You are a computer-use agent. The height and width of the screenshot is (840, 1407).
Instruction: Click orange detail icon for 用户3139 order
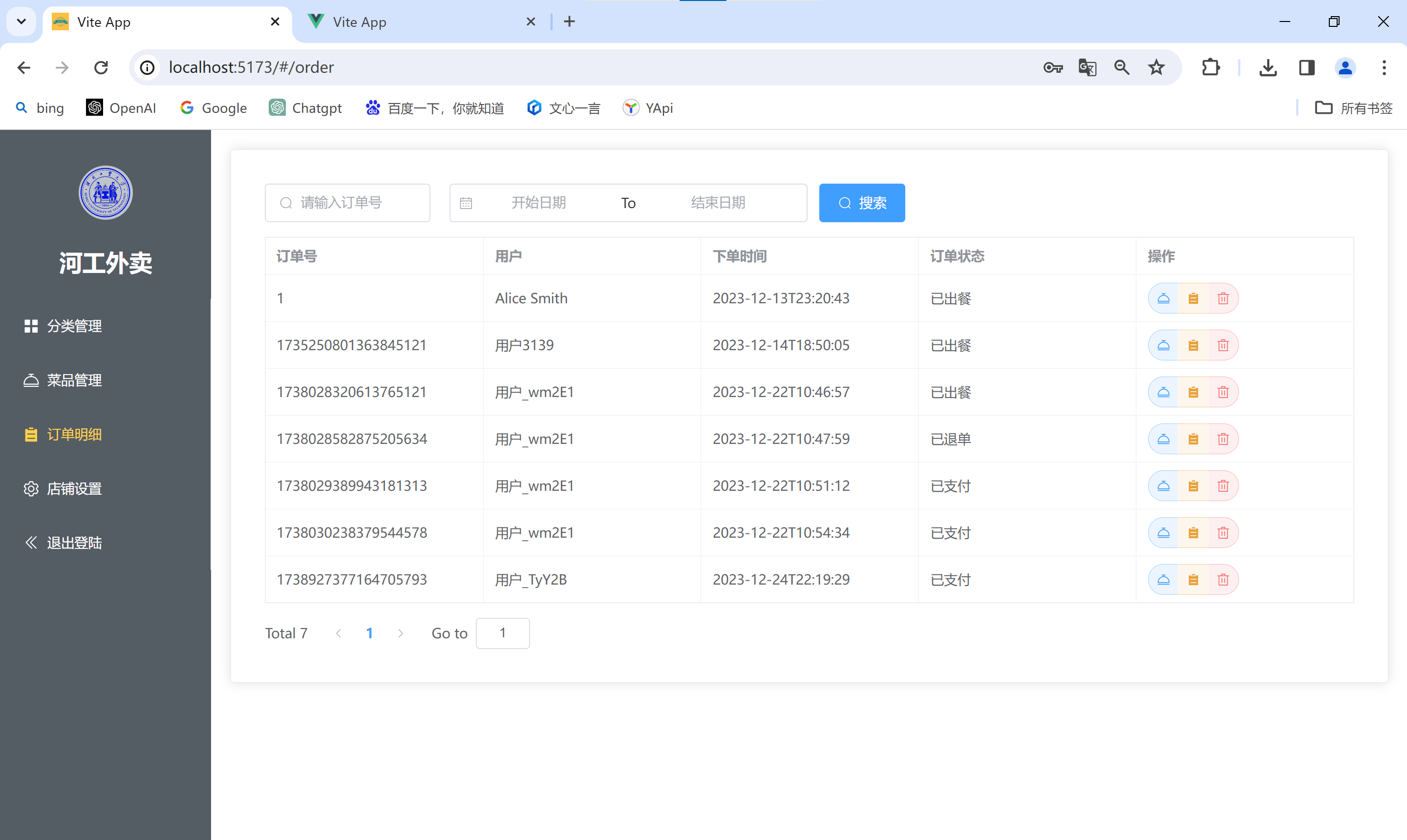coord(1193,345)
